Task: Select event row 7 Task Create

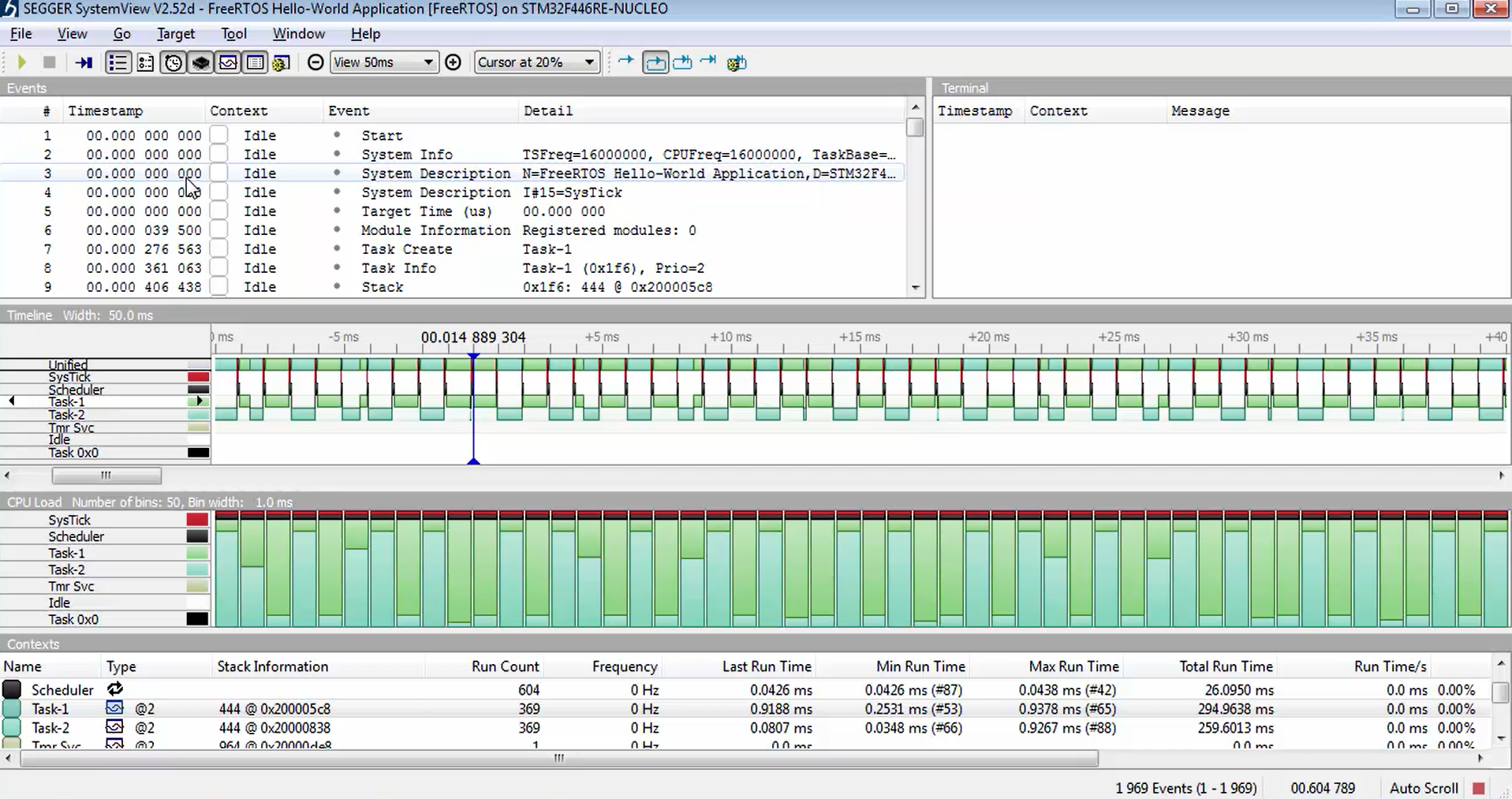Action: [x=453, y=249]
